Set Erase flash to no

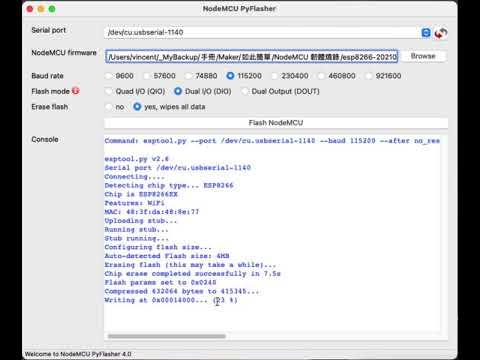(109, 107)
